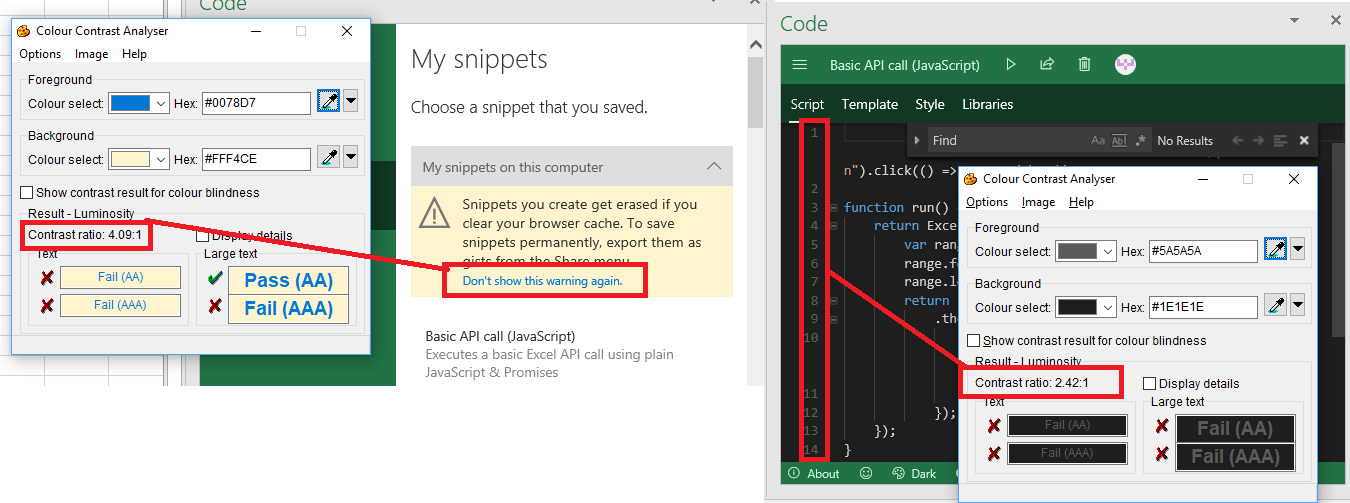The image size is (1350, 503).
Task: Check Display details in left Analyser
Action: 203,236
